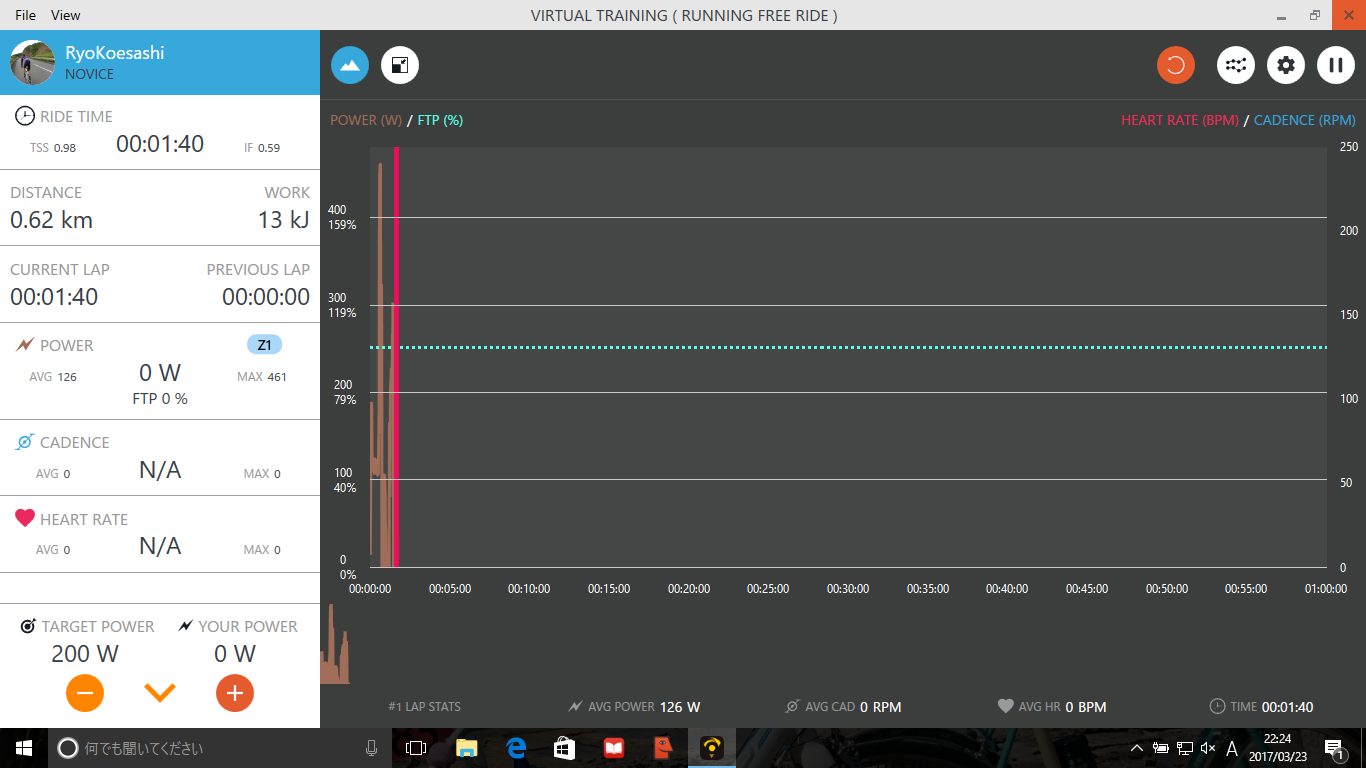
Task: Click the 00:01:40 ride time value
Action: pyautogui.click(x=160, y=144)
